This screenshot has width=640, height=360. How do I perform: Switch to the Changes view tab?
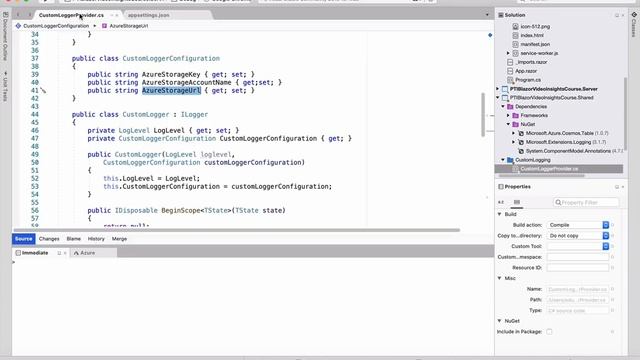tap(49, 239)
